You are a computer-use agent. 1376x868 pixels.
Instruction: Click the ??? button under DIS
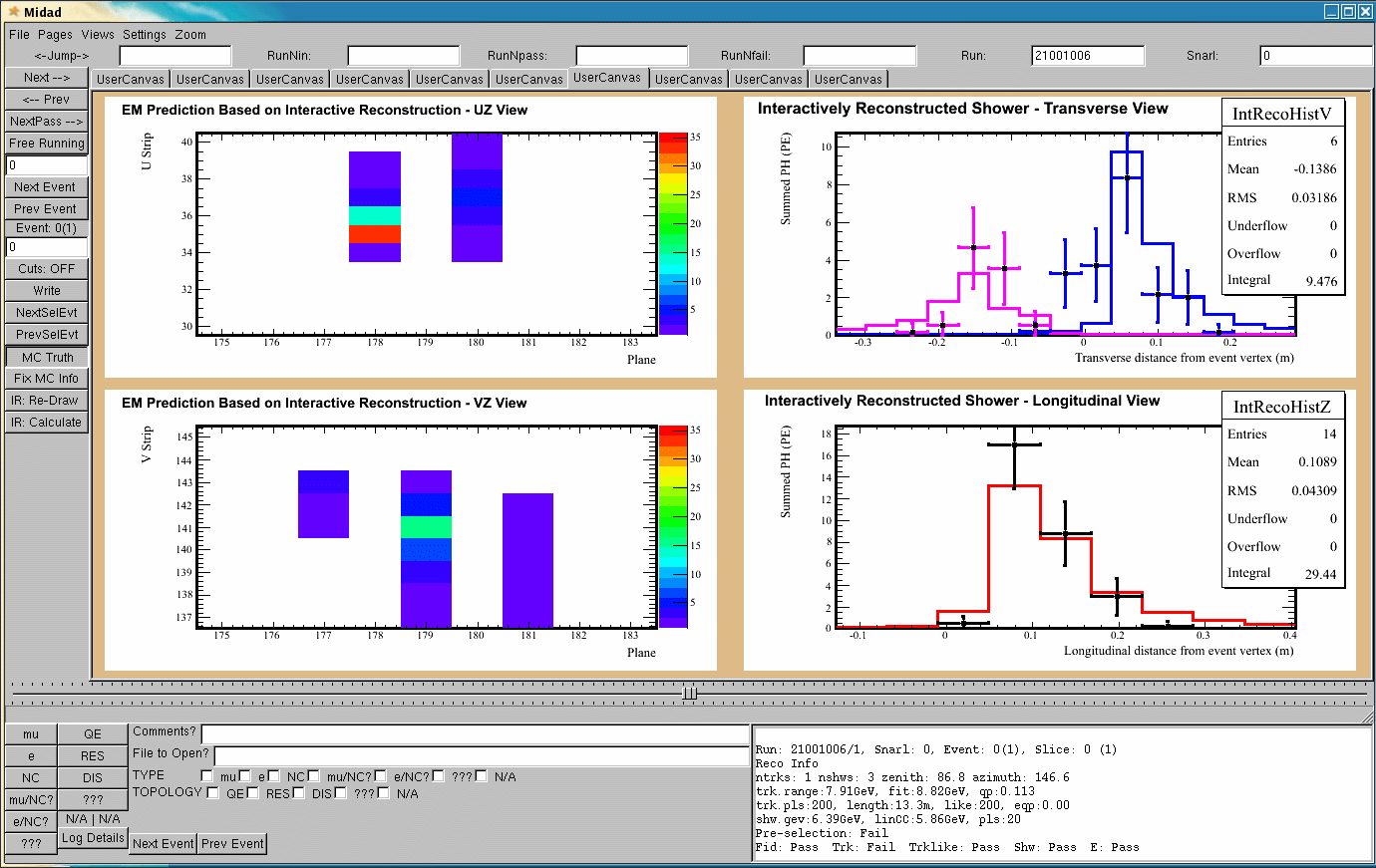93,800
